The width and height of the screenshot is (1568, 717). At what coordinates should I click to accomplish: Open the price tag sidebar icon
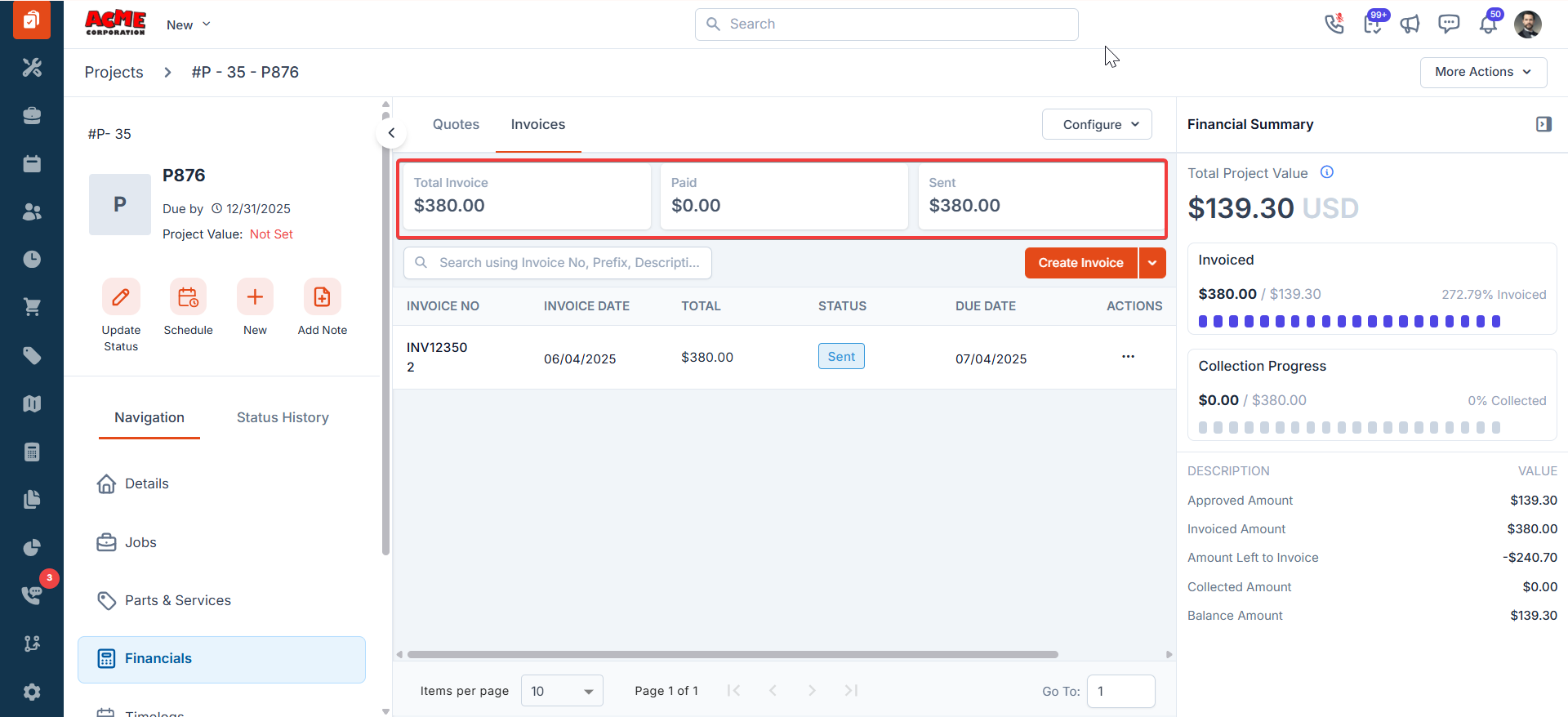point(32,355)
